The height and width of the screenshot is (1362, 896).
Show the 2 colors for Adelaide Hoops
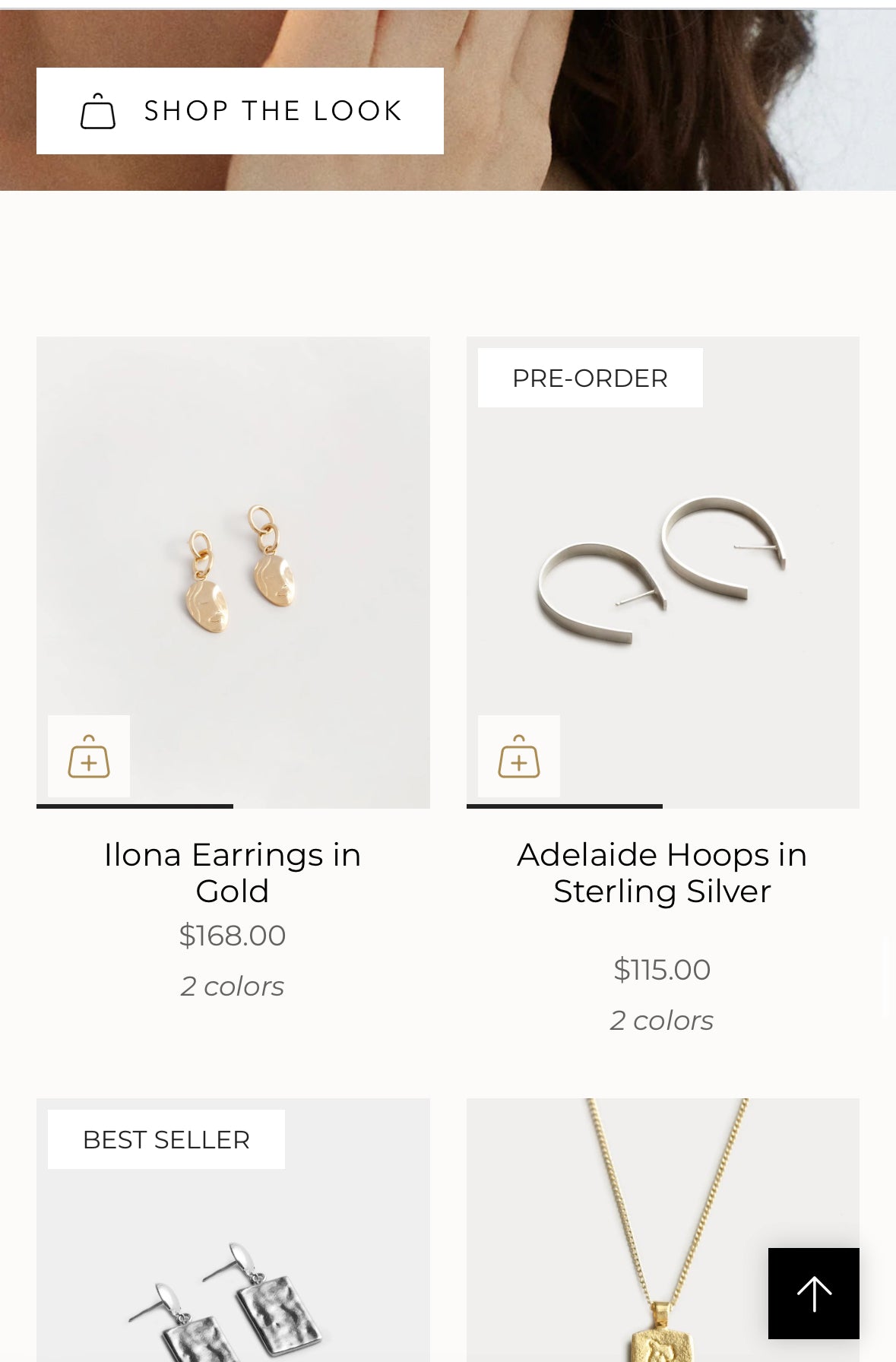coord(662,1020)
